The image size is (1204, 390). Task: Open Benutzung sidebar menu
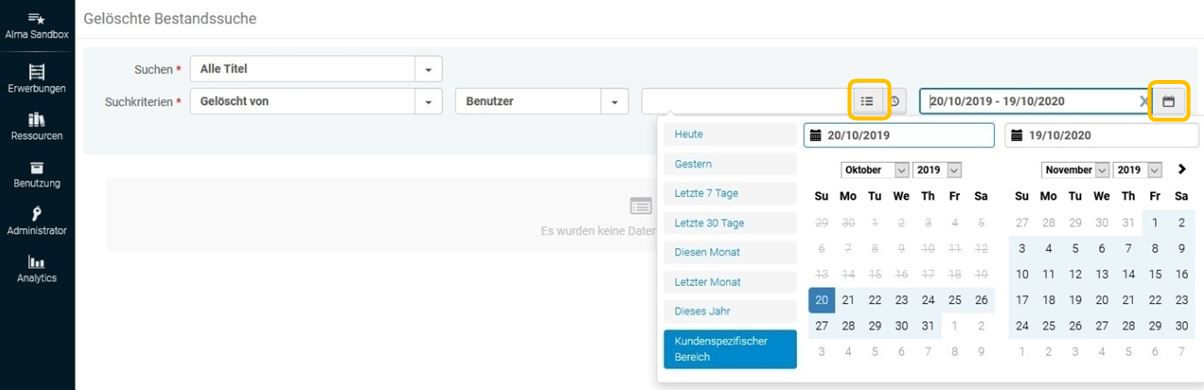tap(37, 174)
